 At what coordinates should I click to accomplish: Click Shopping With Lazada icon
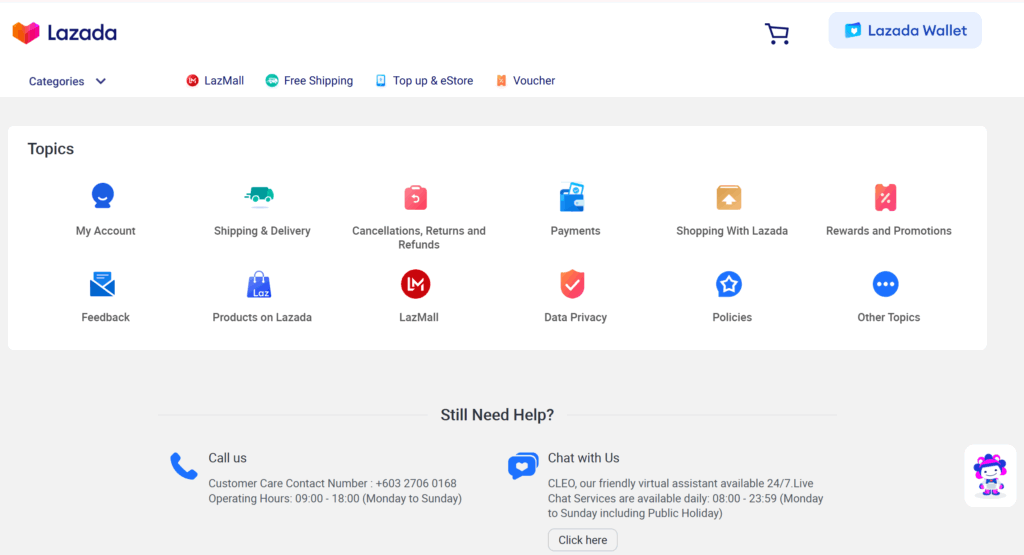coord(729,197)
